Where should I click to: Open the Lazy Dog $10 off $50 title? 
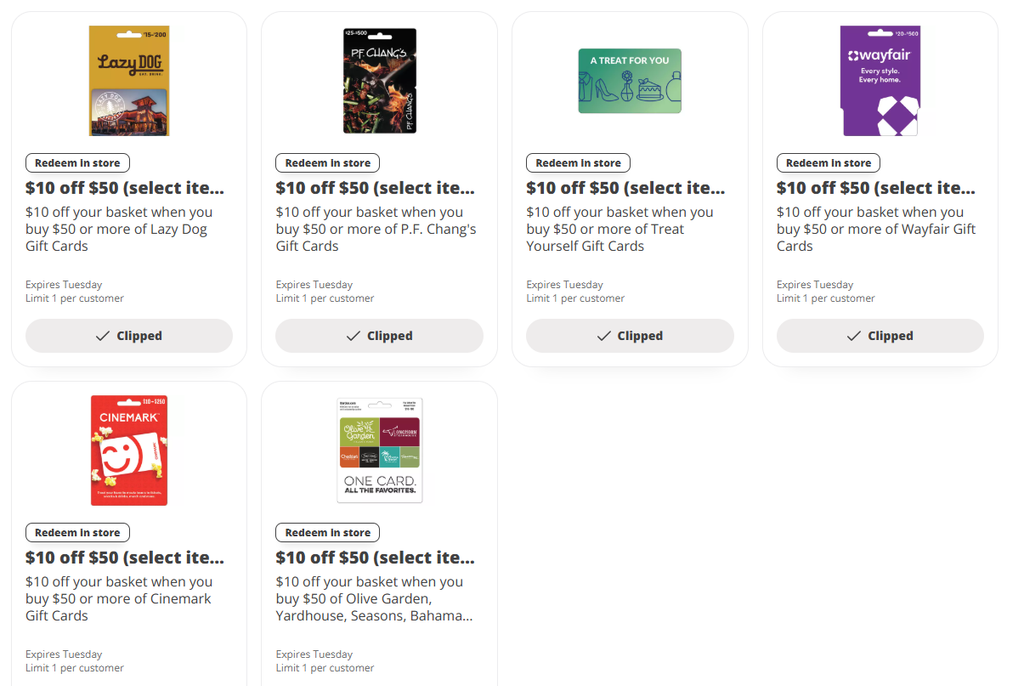(125, 188)
